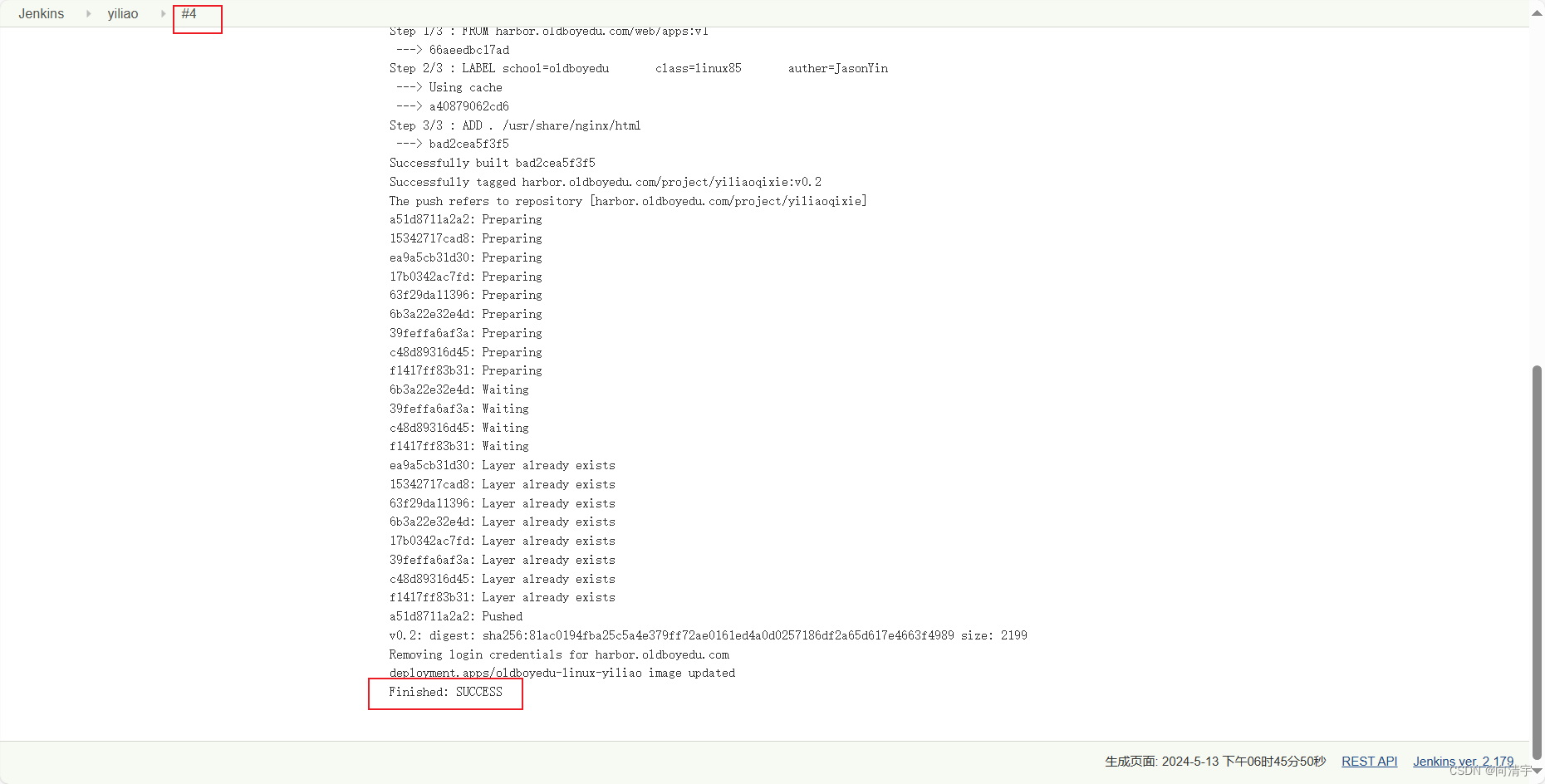Click the 'Finished: SUCCESS' line
The image size is (1545, 784).
(x=446, y=692)
